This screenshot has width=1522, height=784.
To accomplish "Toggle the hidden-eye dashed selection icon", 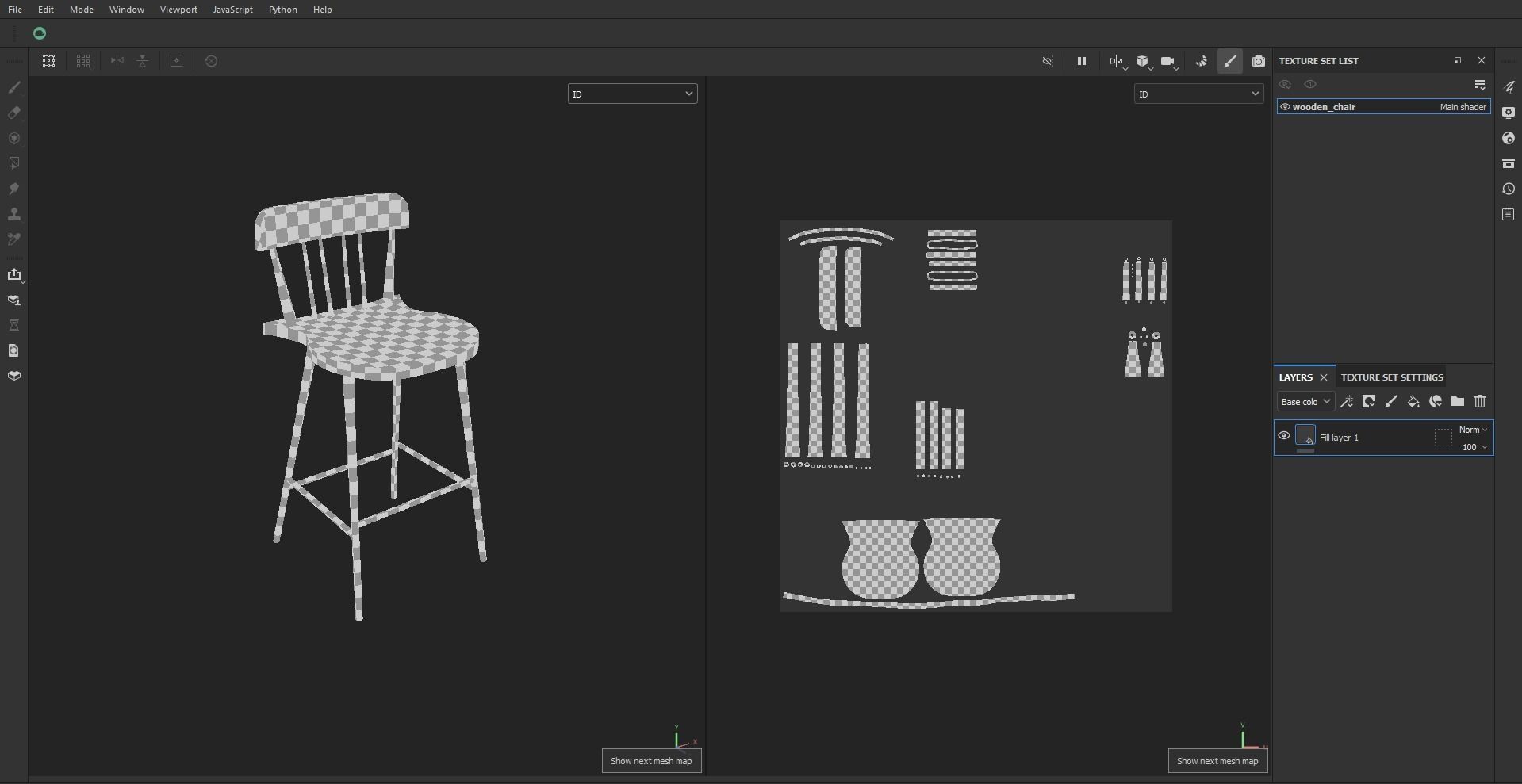I will [1047, 61].
